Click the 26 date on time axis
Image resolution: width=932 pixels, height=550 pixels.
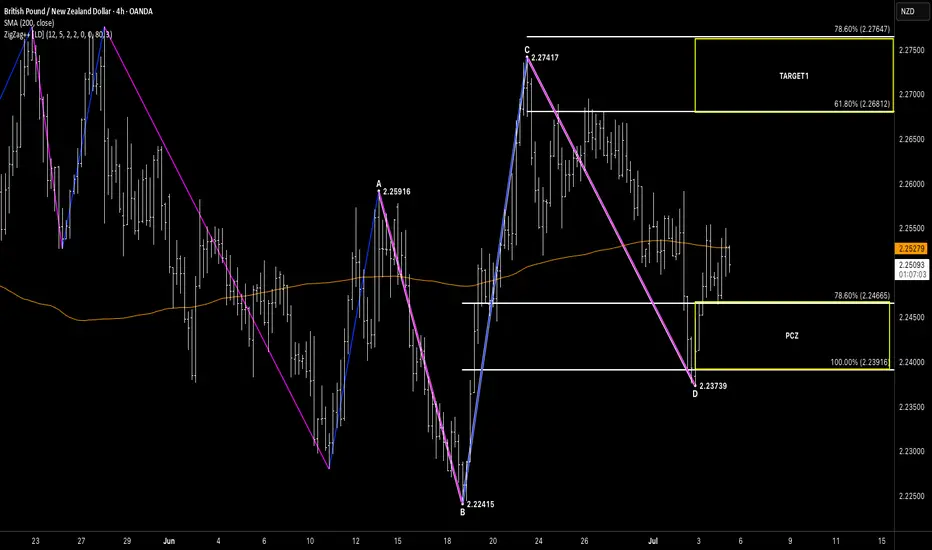click(584, 541)
